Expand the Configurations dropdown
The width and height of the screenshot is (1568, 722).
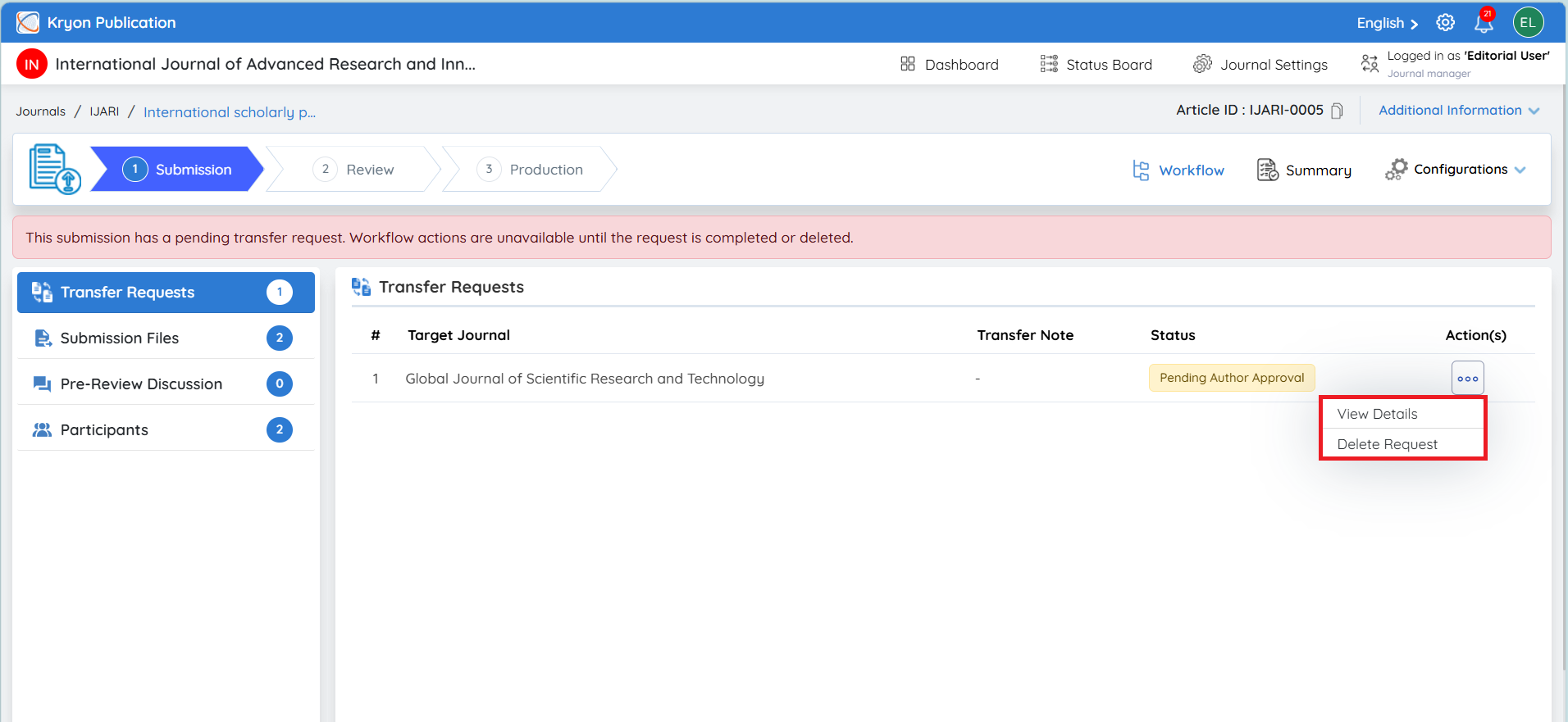coord(1456,170)
